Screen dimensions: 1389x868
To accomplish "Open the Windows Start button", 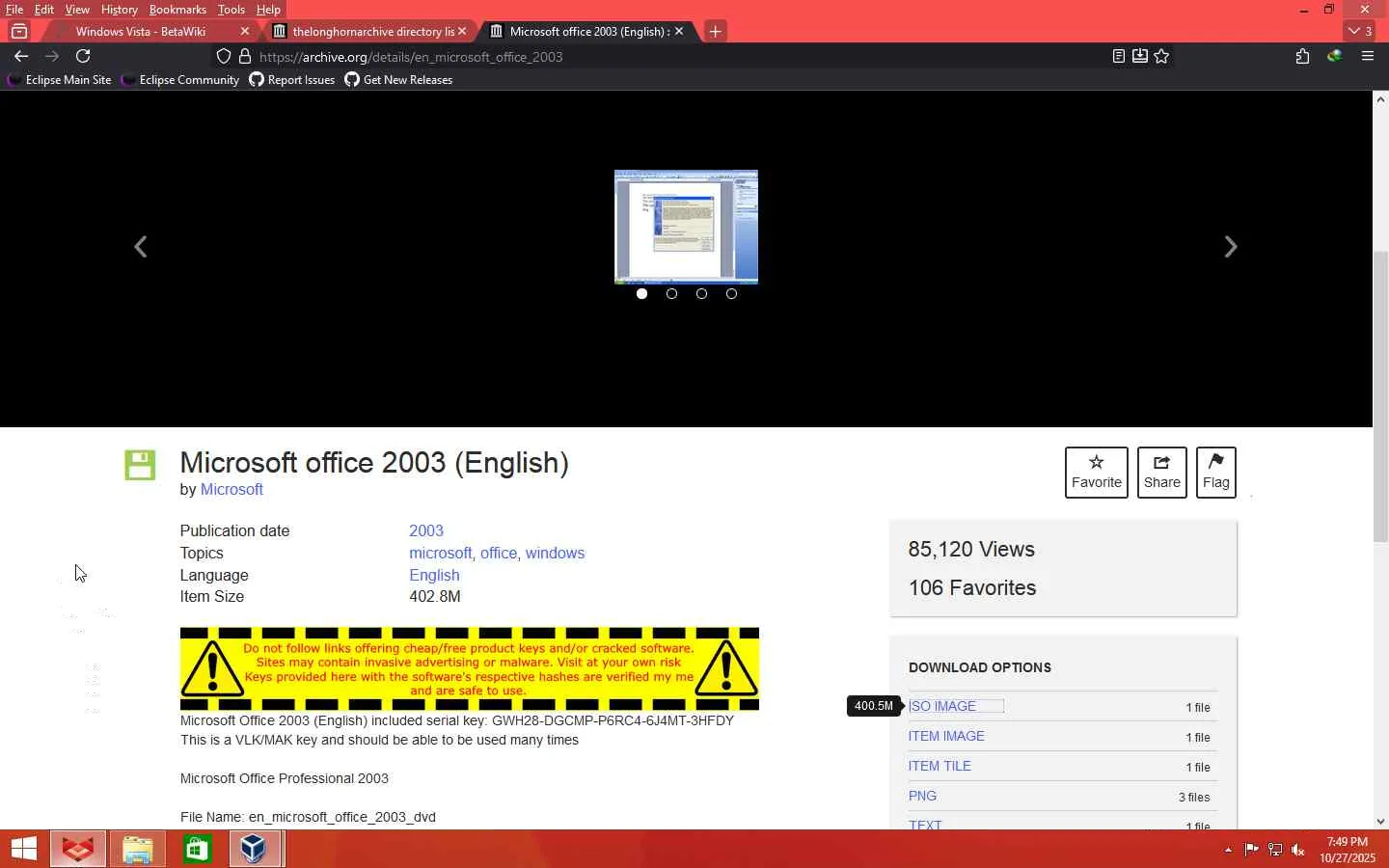I will (24, 850).
